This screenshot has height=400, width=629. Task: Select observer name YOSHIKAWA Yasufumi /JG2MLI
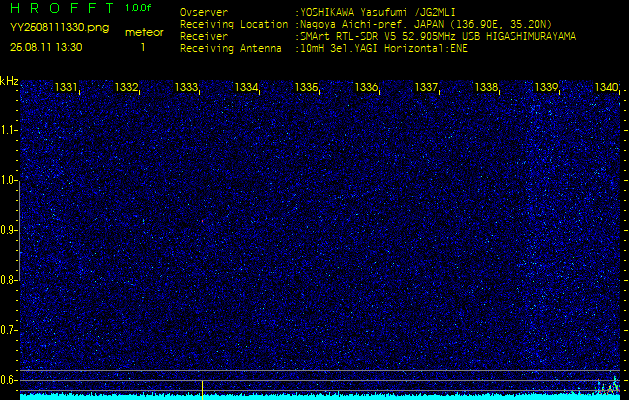378,12
